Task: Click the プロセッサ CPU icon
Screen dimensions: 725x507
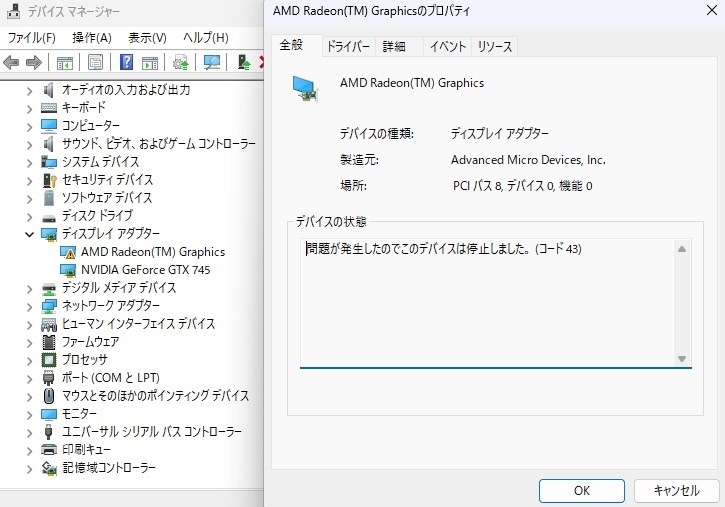Action: coord(49,360)
